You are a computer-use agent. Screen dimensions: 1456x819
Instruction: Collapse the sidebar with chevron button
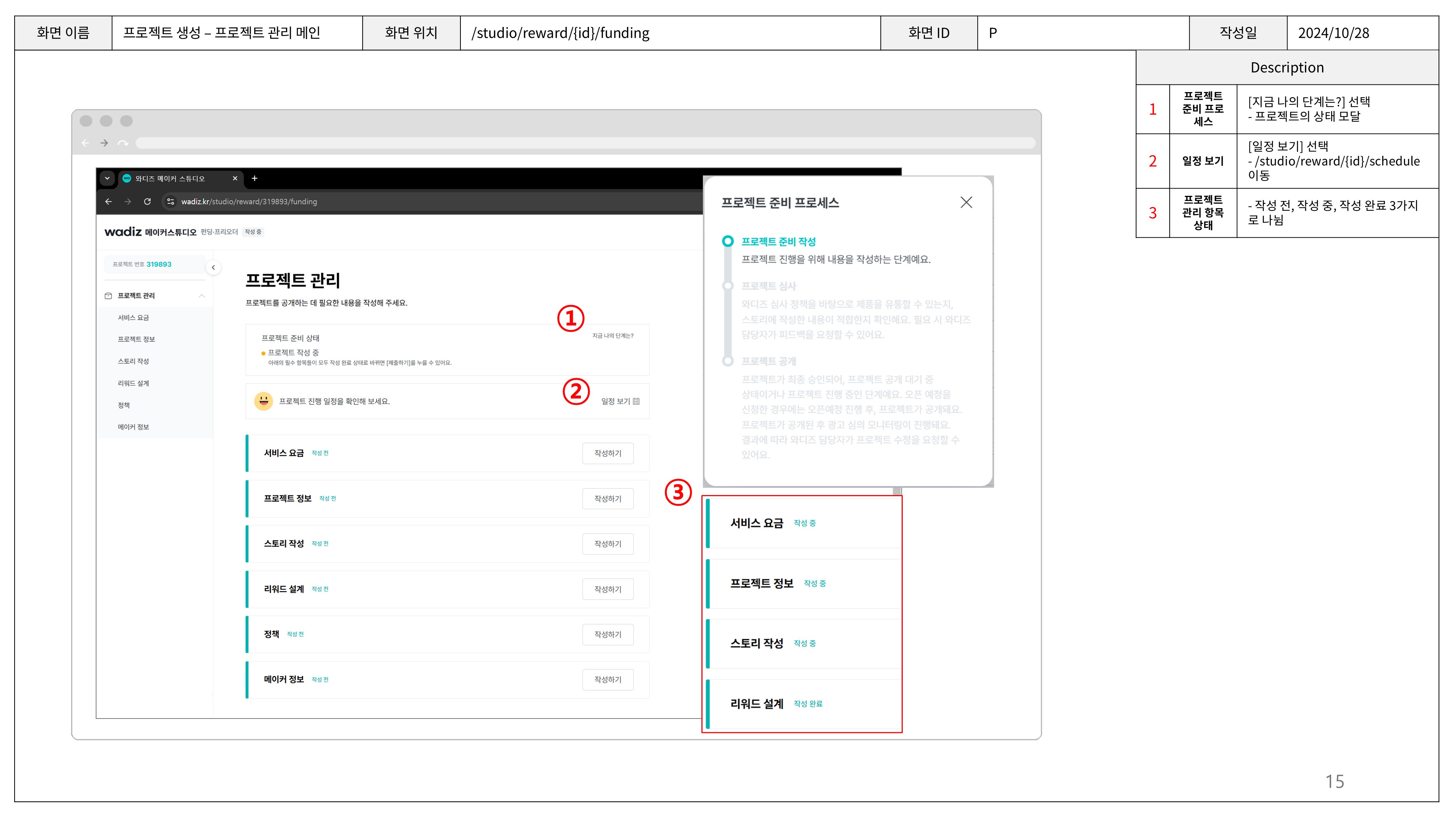213,267
